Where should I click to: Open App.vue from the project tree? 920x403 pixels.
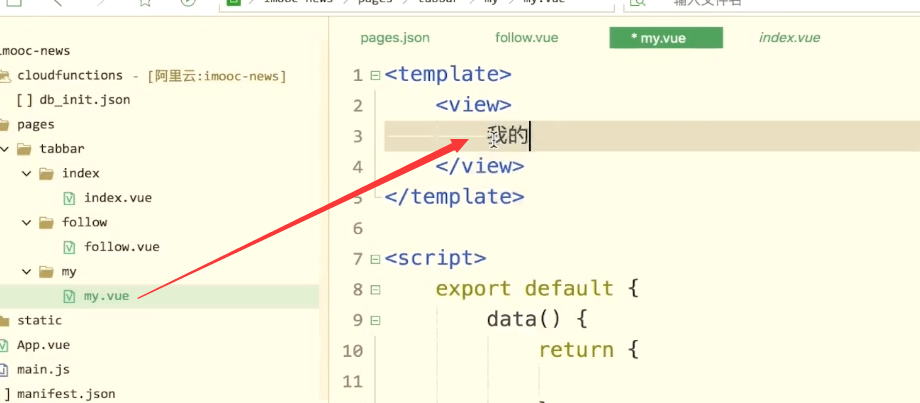click(x=43, y=345)
